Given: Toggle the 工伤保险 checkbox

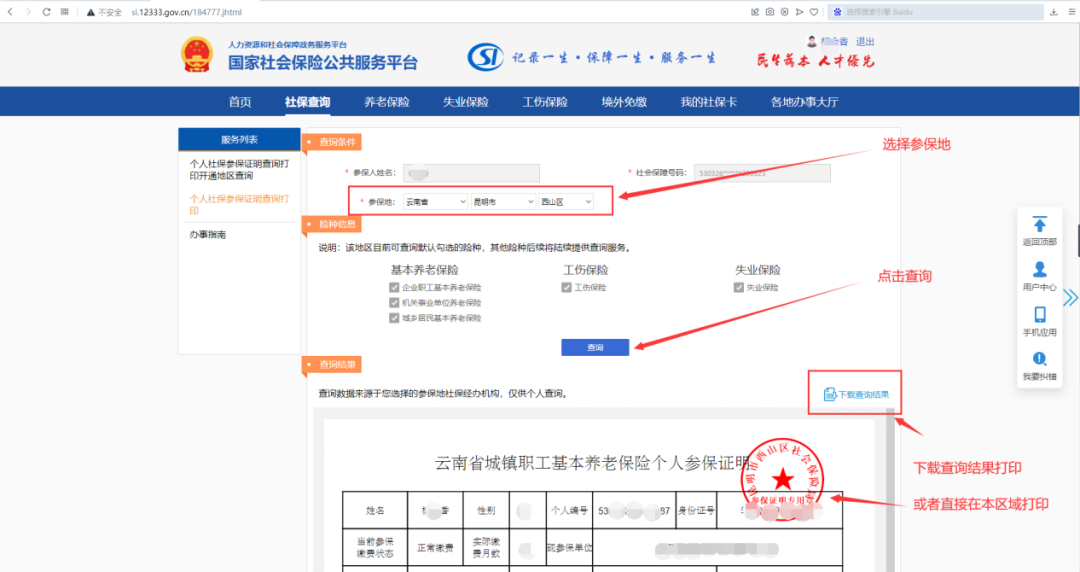Looking at the screenshot, I should [566, 287].
